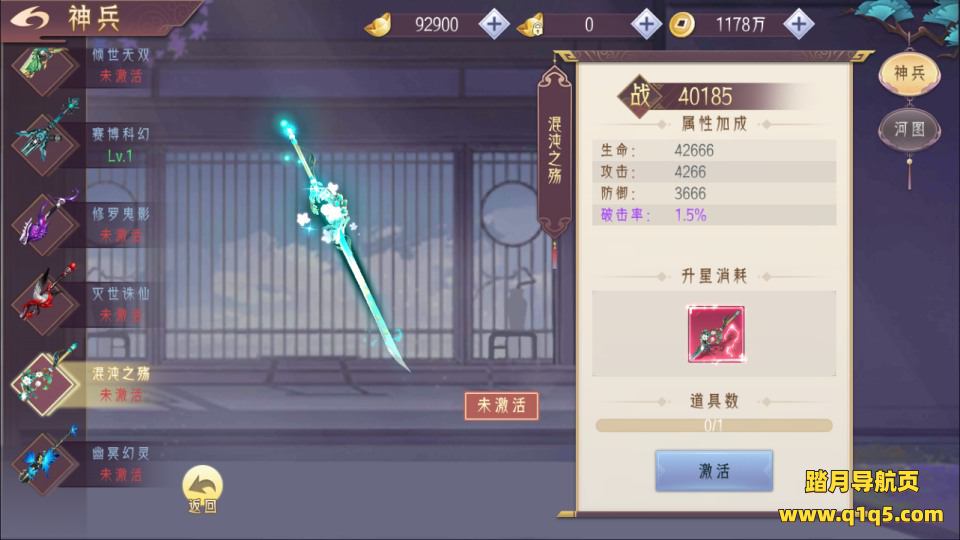
Task: Switch to the 神兵 tab
Action: (x=909, y=73)
